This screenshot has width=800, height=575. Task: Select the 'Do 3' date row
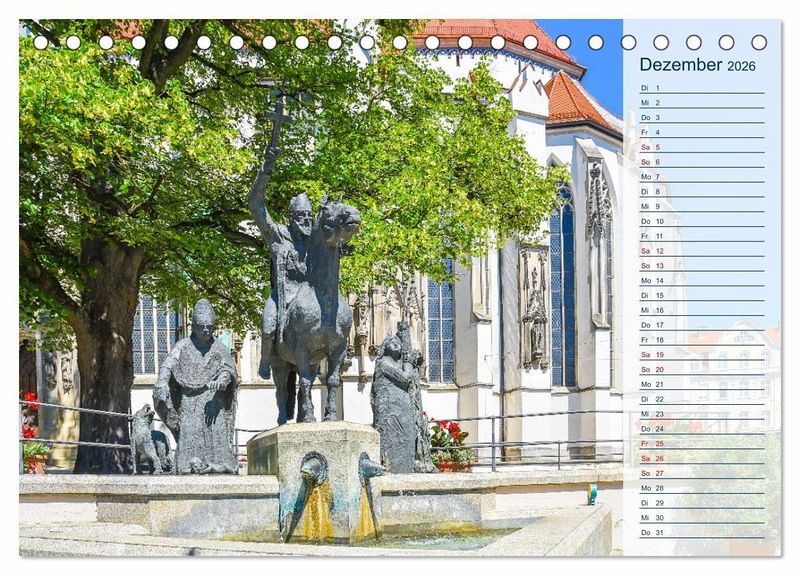point(702,117)
